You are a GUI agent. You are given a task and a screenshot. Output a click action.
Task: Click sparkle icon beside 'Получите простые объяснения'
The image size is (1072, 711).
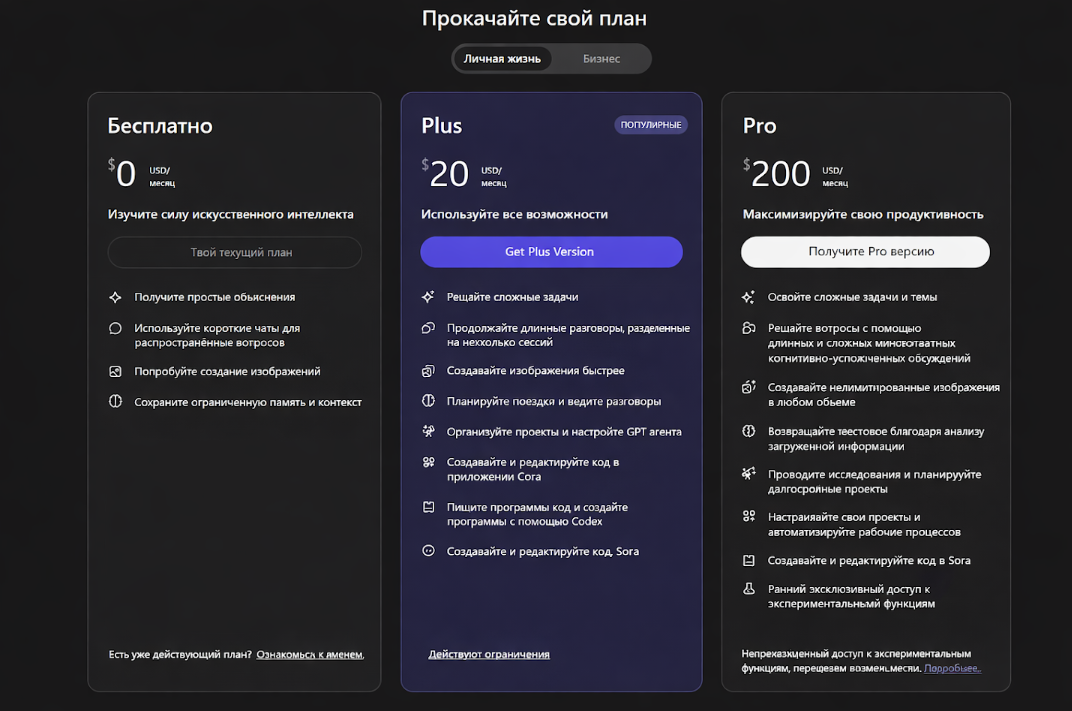(115, 297)
